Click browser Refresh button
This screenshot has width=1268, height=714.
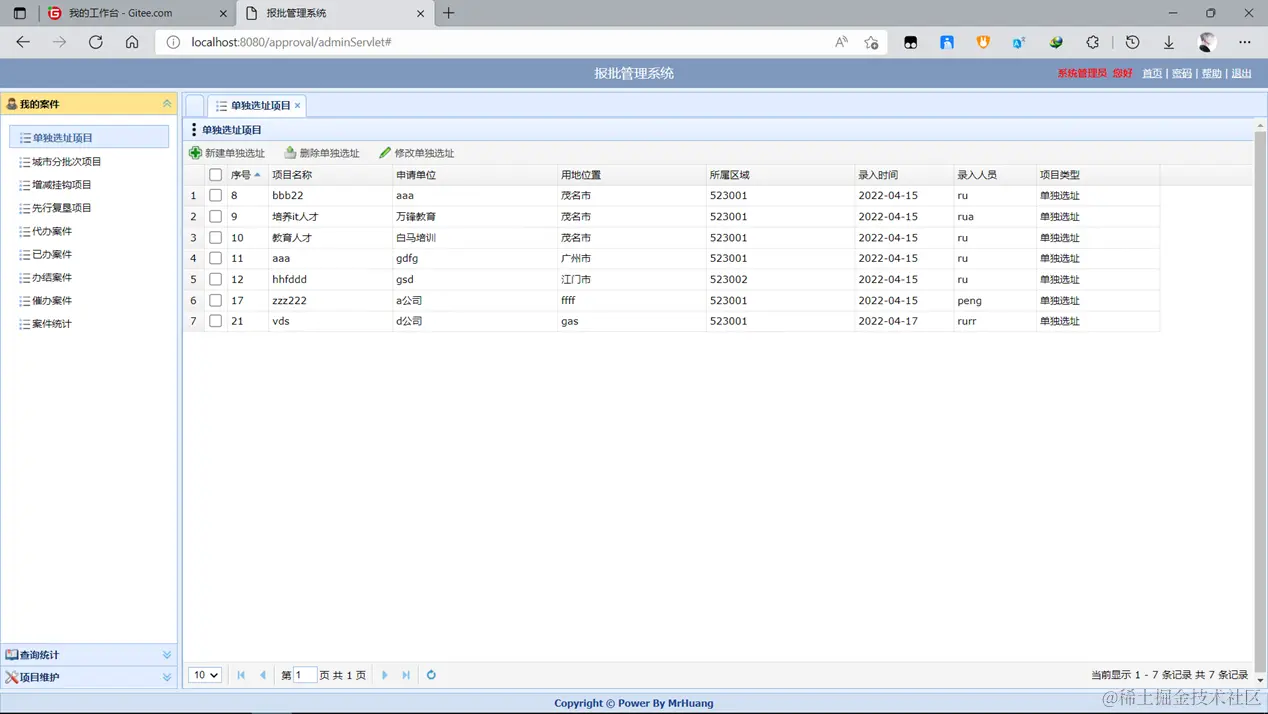pos(96,42)
